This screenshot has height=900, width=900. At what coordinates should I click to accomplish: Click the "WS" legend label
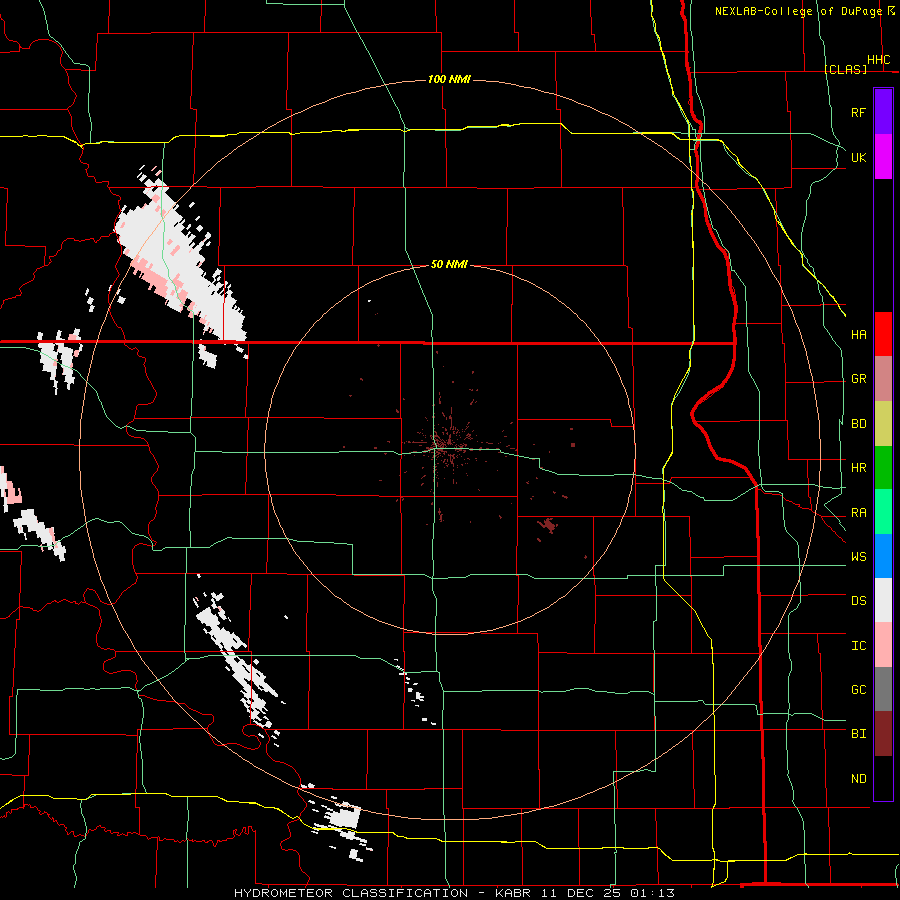(x=858, y=557)
